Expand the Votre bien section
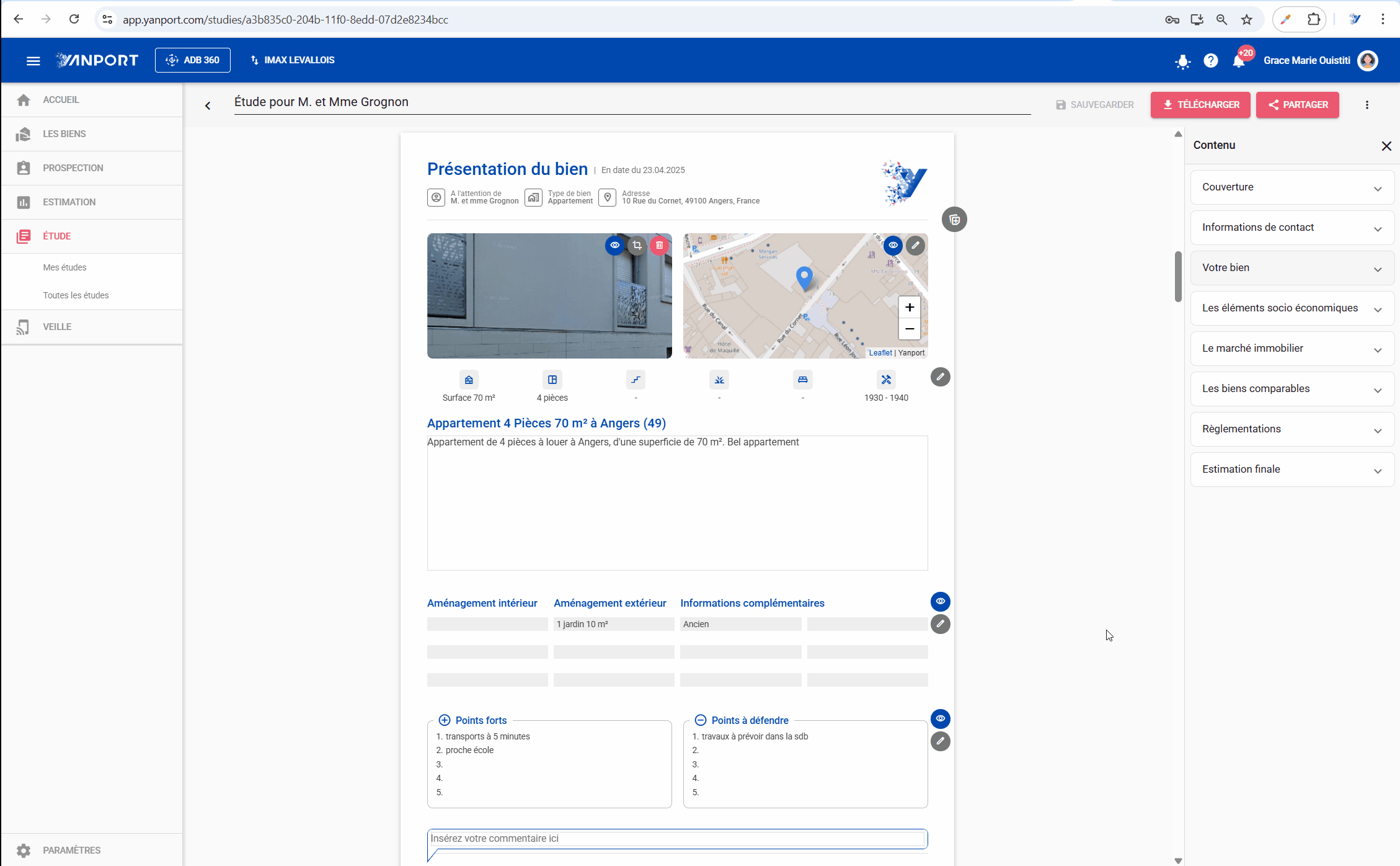This screenshot has width=1400, height=866. (1292, 268)
